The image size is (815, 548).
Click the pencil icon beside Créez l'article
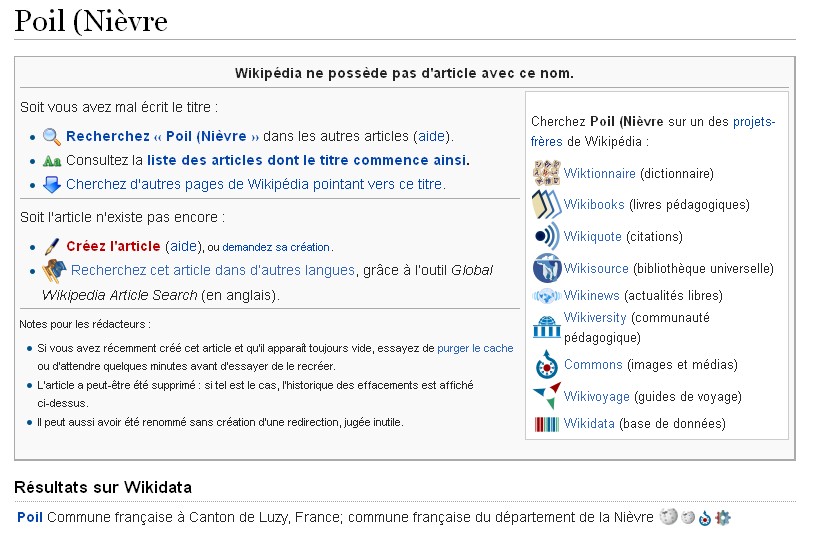point(51,247)
